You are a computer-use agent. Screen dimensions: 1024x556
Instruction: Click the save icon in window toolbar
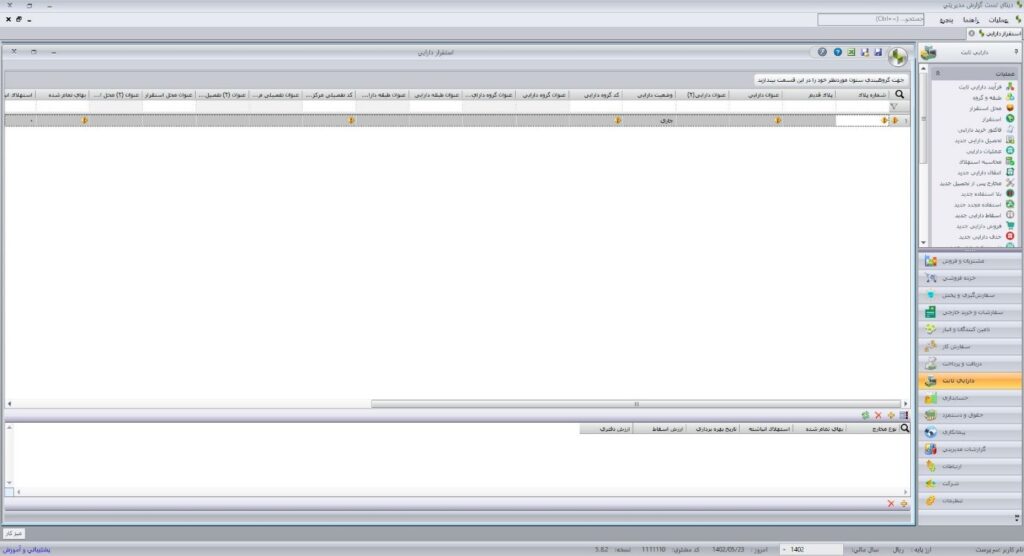click(878, 52)
